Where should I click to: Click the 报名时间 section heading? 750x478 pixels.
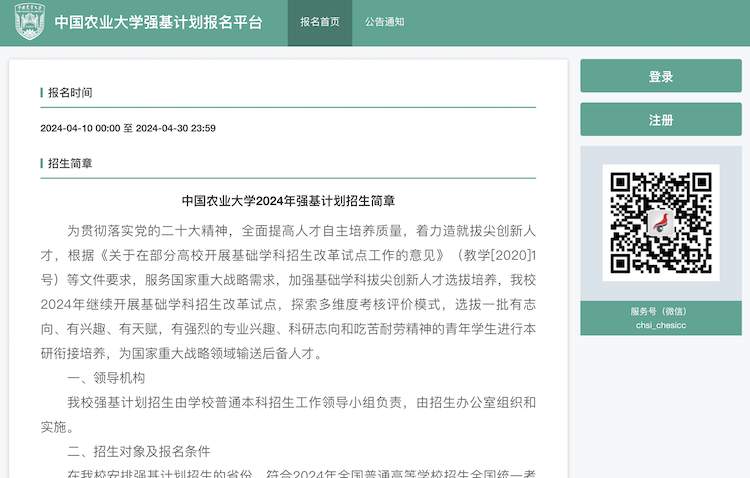coord(70,93)
